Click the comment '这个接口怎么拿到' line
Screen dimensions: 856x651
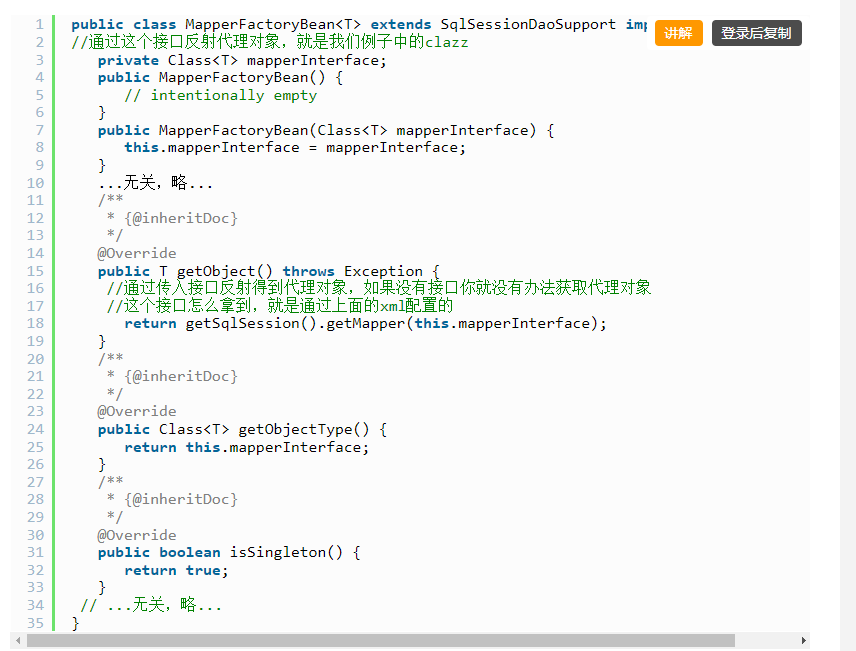(280, 305)
